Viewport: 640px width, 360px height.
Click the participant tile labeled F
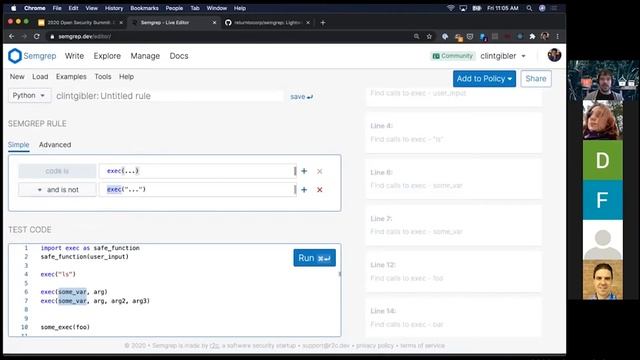pos(602,200)
